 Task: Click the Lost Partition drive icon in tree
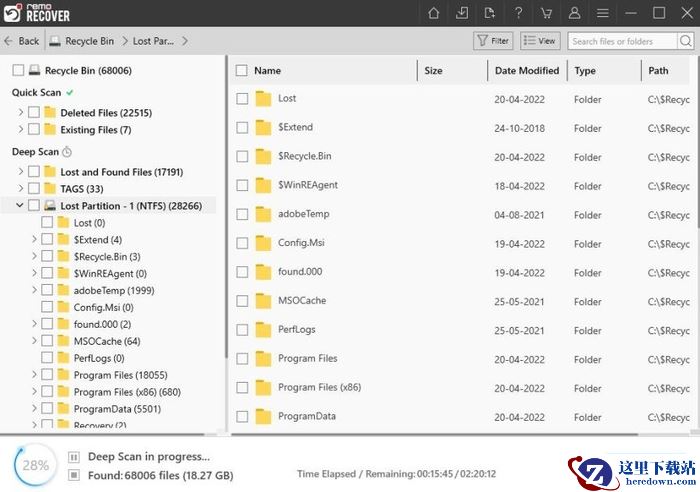(50, 205)
